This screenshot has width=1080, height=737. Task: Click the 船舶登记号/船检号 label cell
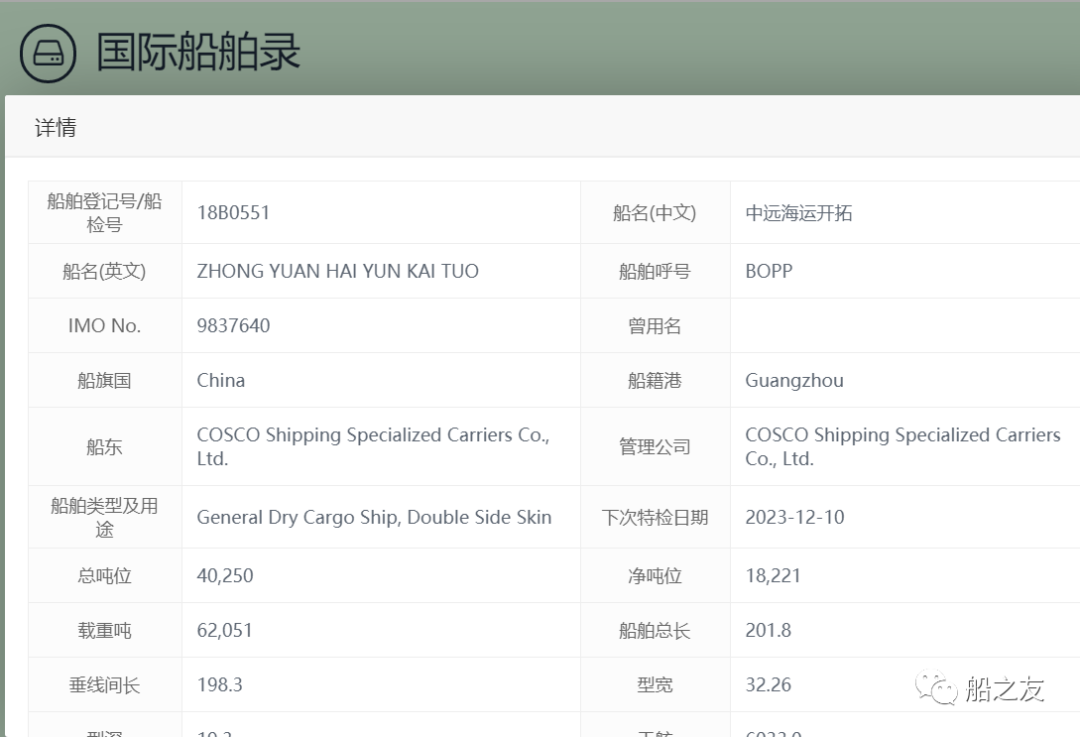click(105, 213)
